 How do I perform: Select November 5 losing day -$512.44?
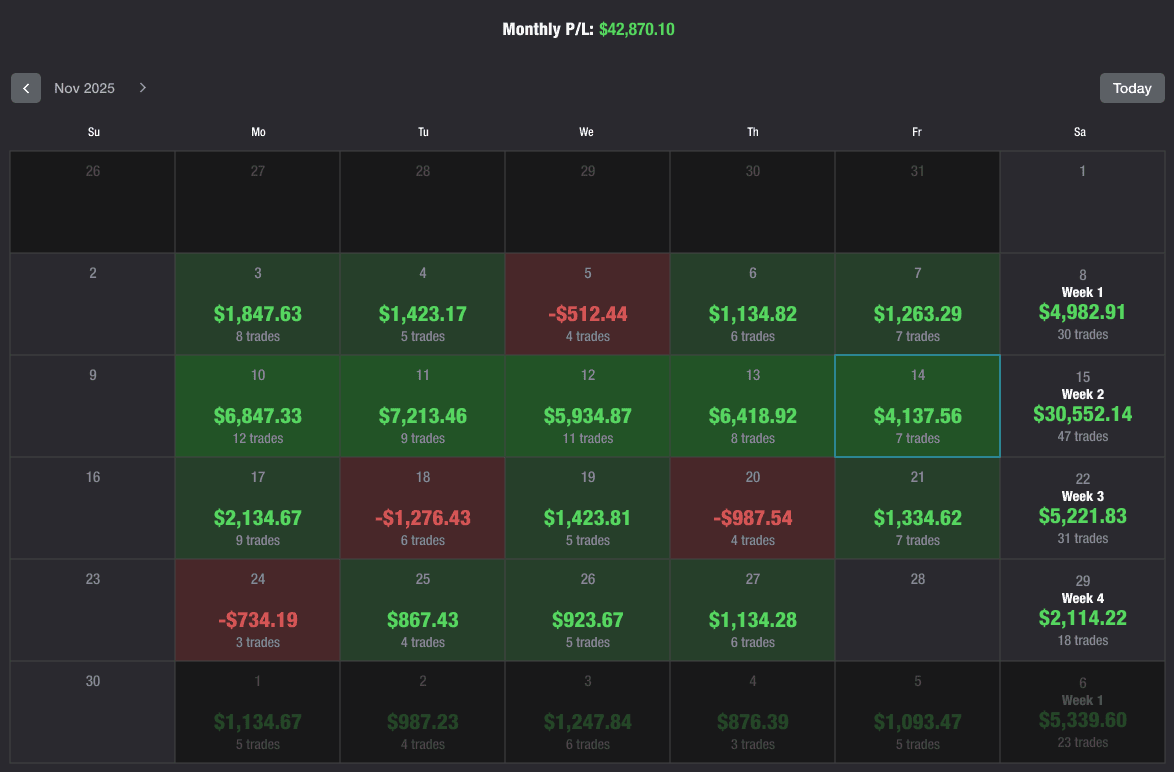point(588,304)
